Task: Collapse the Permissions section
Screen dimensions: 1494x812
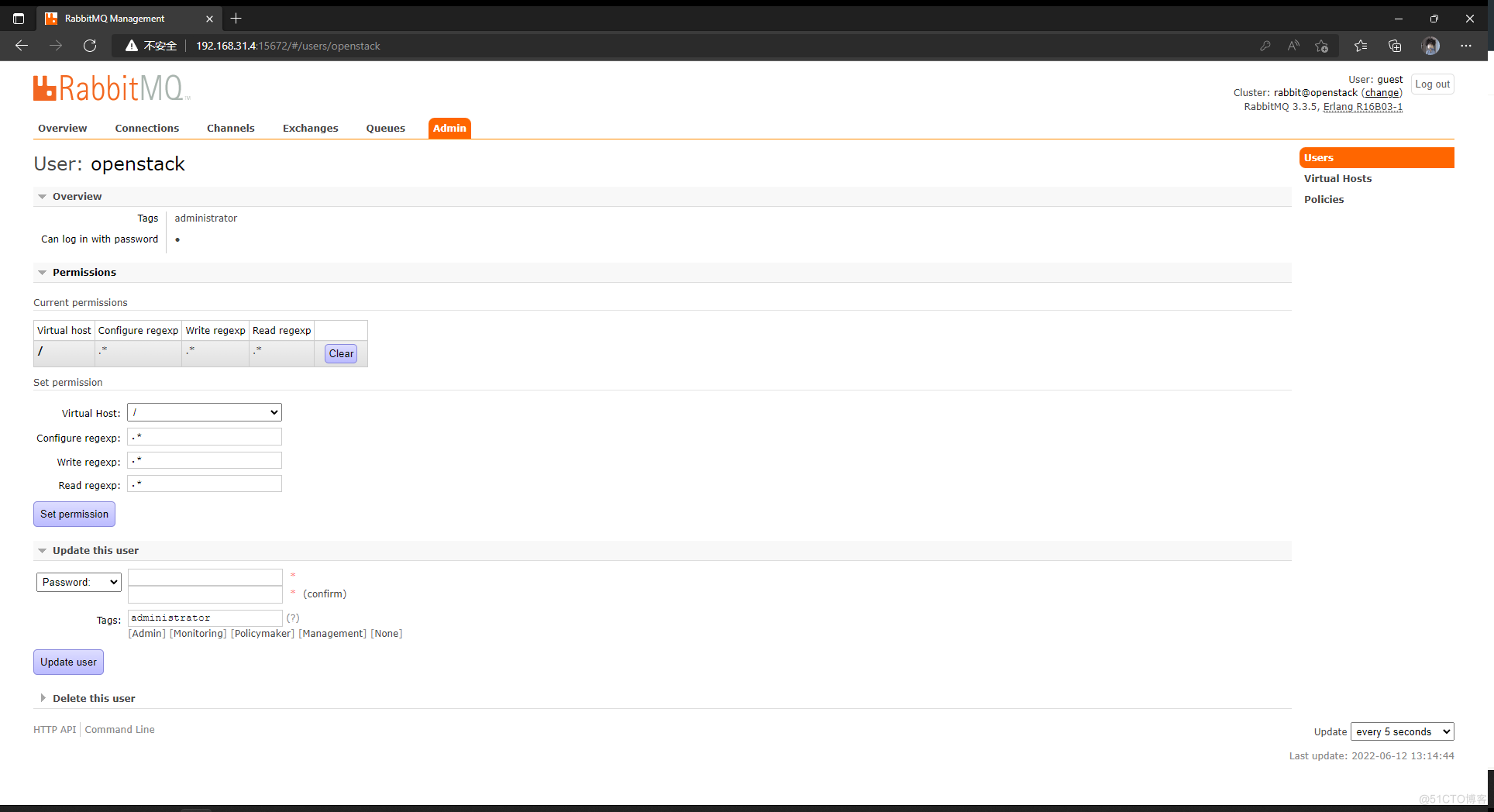Action: [84, 272]
